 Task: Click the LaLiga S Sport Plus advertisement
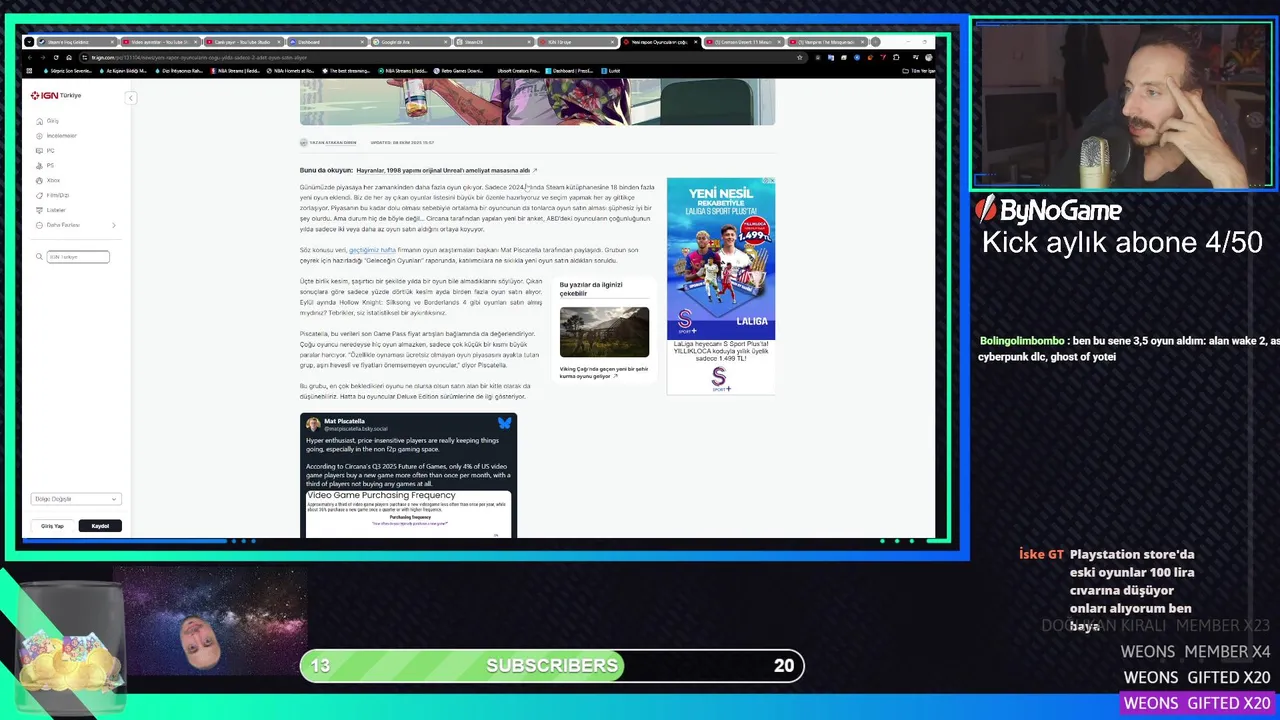721,285
